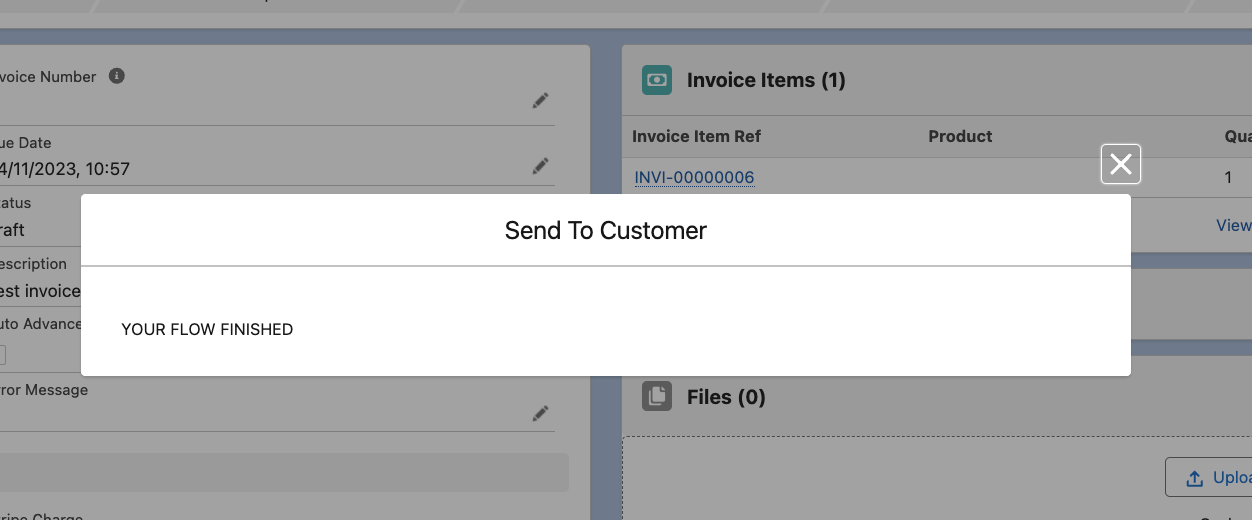Click the Files section icon
The width and height of the screenshot is (1252, 520).
(657, 397)
